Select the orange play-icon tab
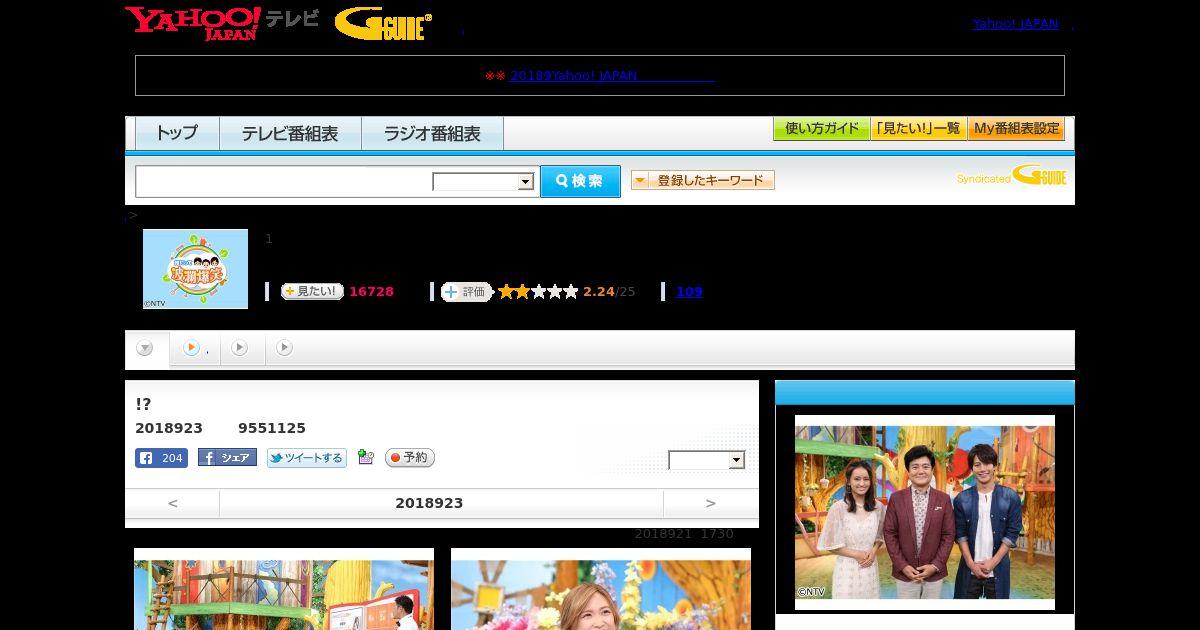The image size is (1200, 630). [191, 348]
